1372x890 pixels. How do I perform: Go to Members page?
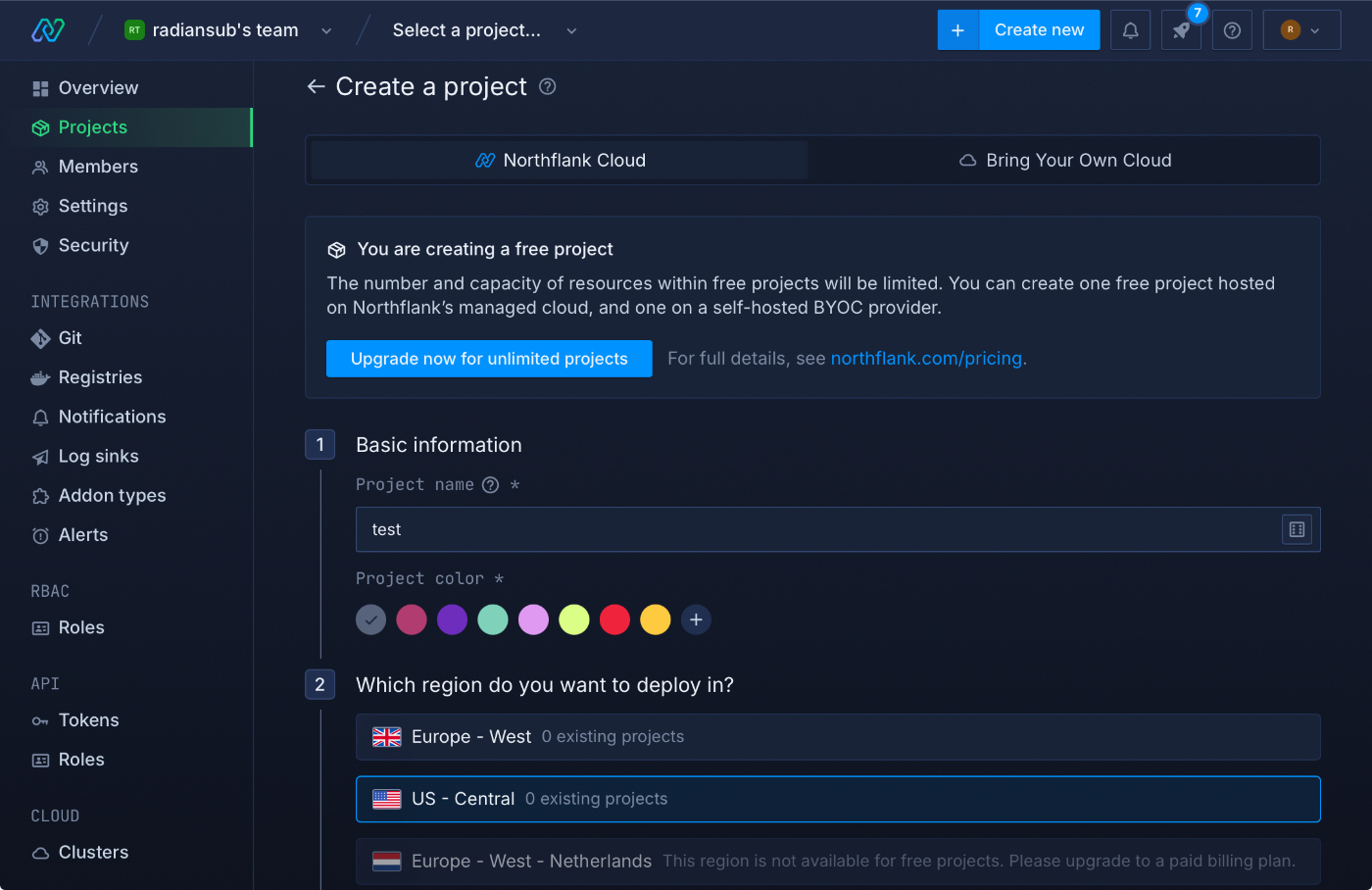(126, 167)
